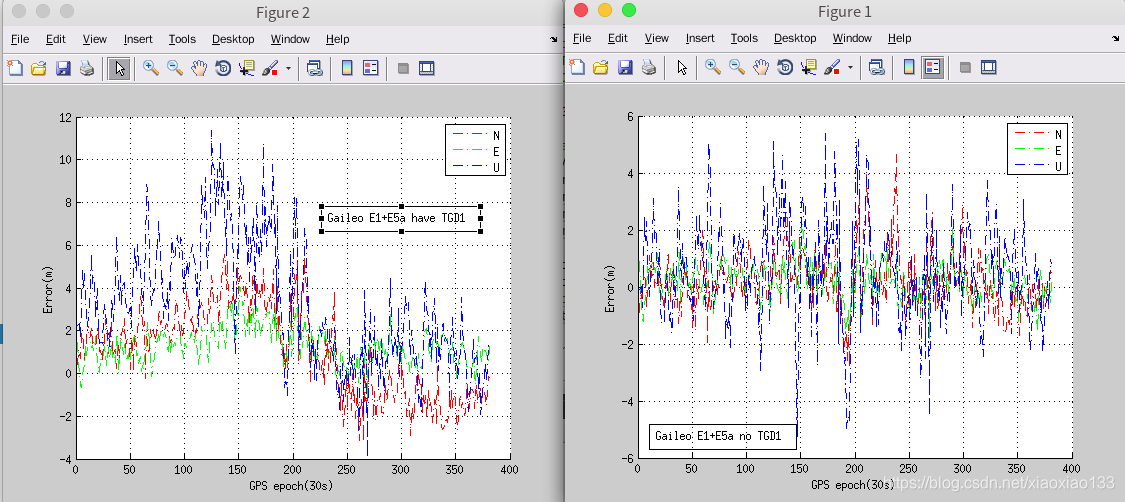1125x502 pixels.
Task: Toggle the Edit Plot arrow in Figure 1
Action: (x=682, y=67)
